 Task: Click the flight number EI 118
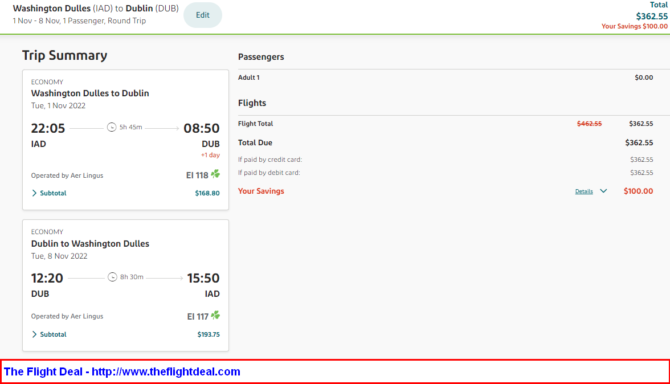click(197, 175)
